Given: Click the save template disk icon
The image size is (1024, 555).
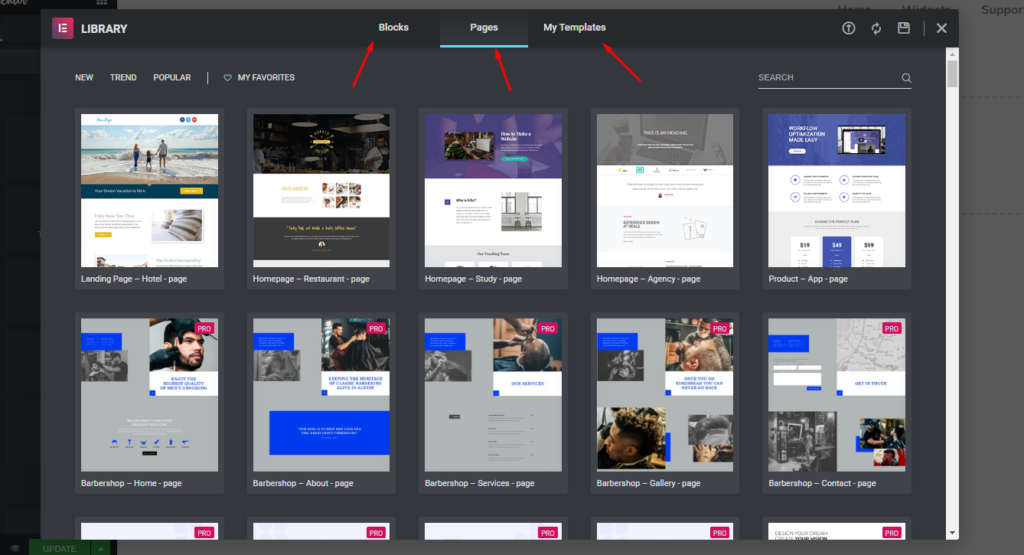Looking at the screenshot, I should (903, 28).
